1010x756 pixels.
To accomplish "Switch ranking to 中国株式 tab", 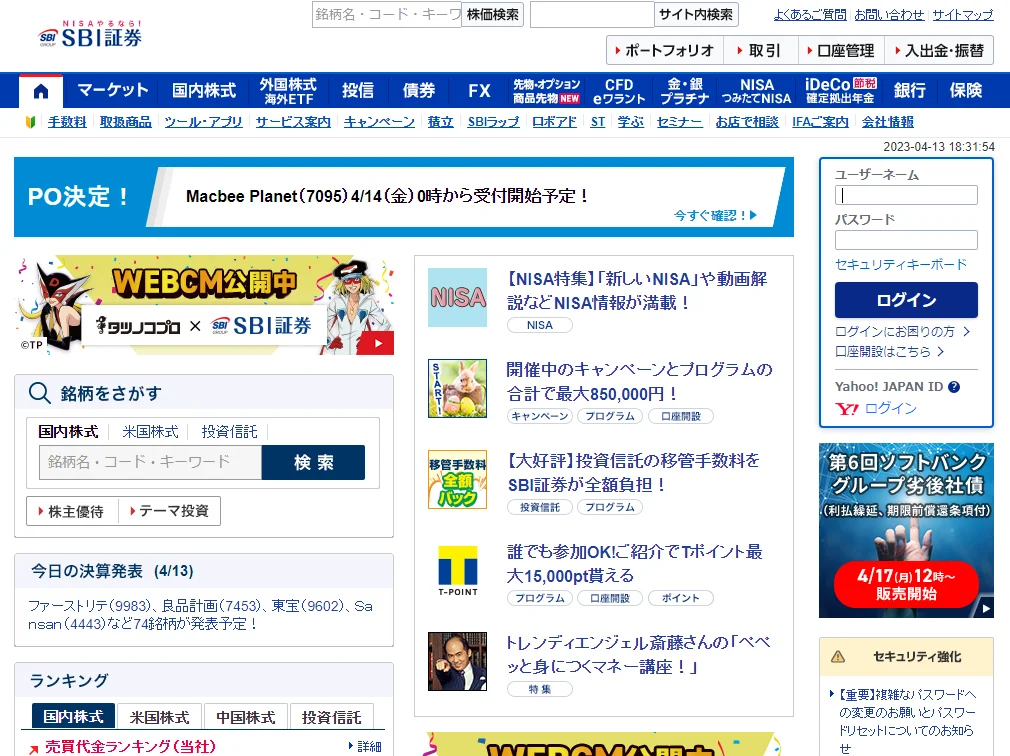I will 246,717.
